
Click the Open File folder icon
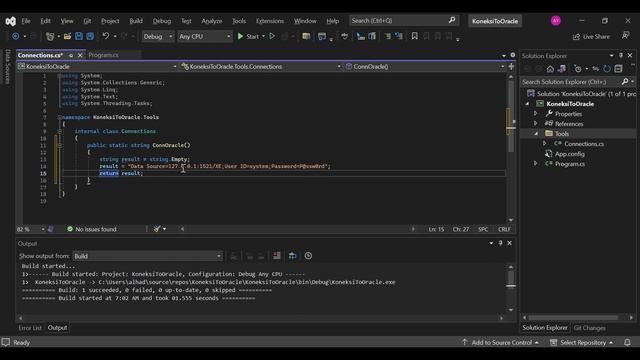[67, 36]
